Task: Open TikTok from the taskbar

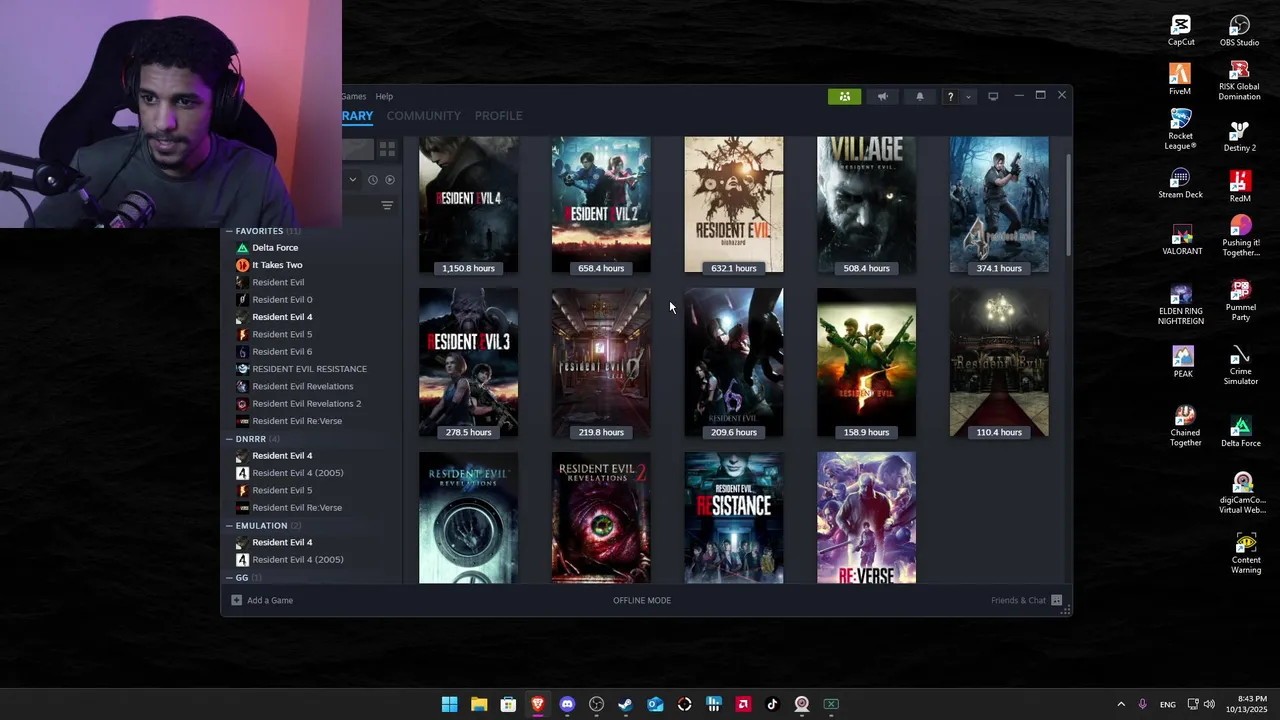Action: click(x=772, y=704)
